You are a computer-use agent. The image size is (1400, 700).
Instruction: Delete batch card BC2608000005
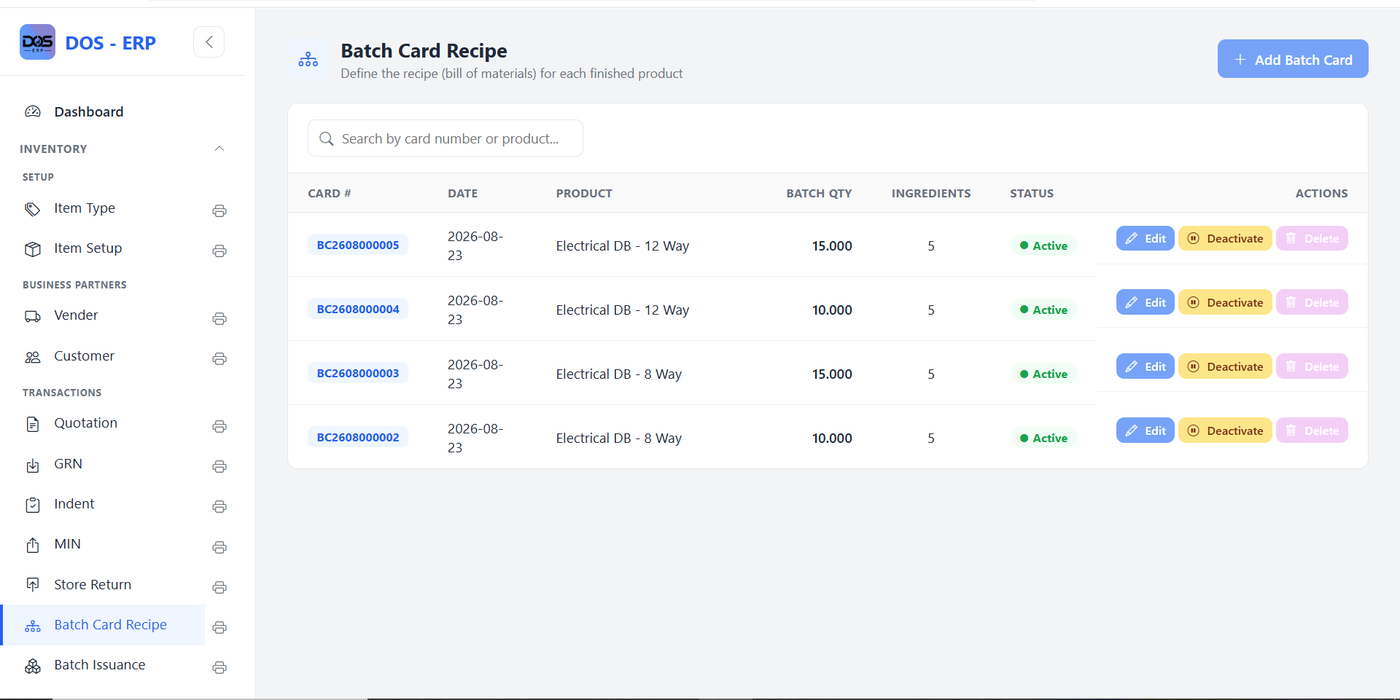1312,238
